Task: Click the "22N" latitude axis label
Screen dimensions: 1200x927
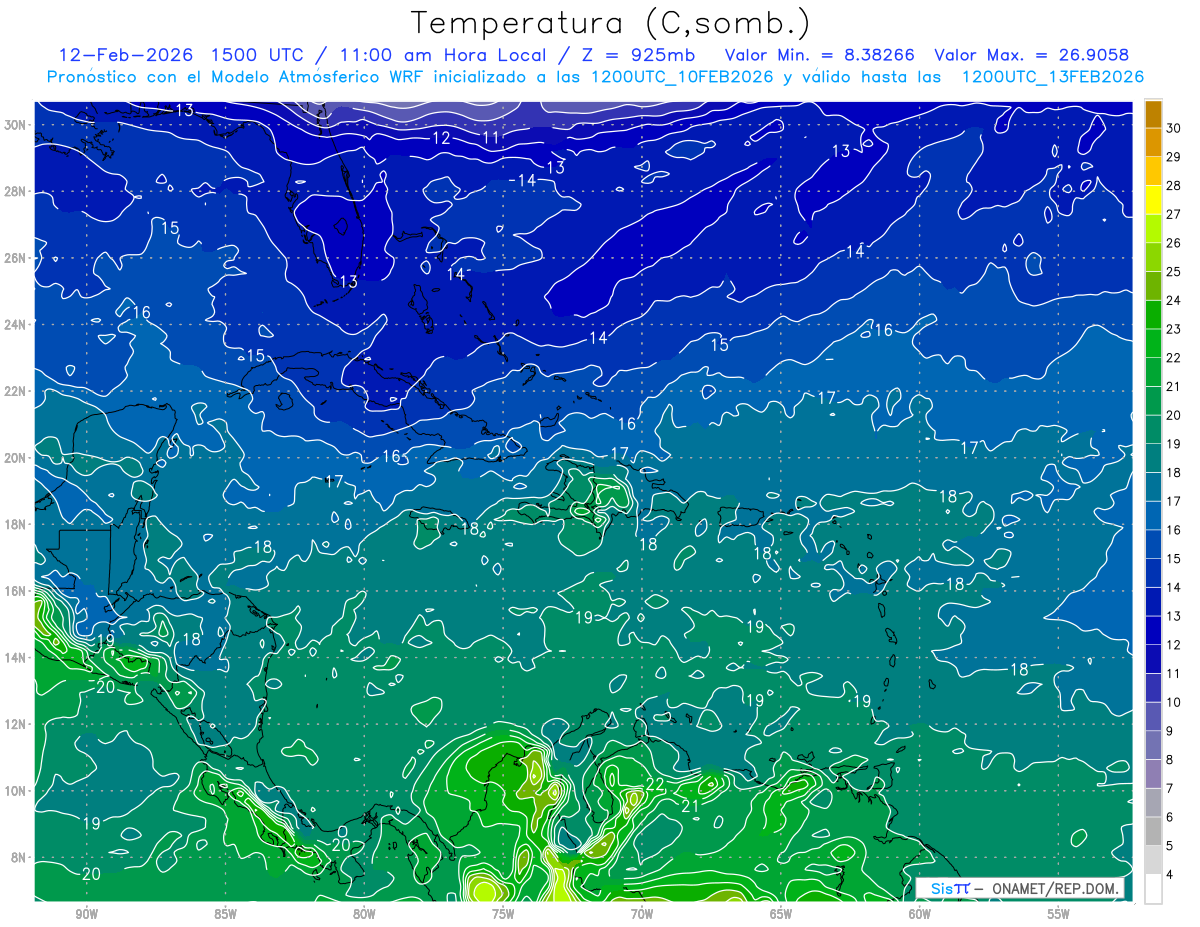Action: (17, 391)
